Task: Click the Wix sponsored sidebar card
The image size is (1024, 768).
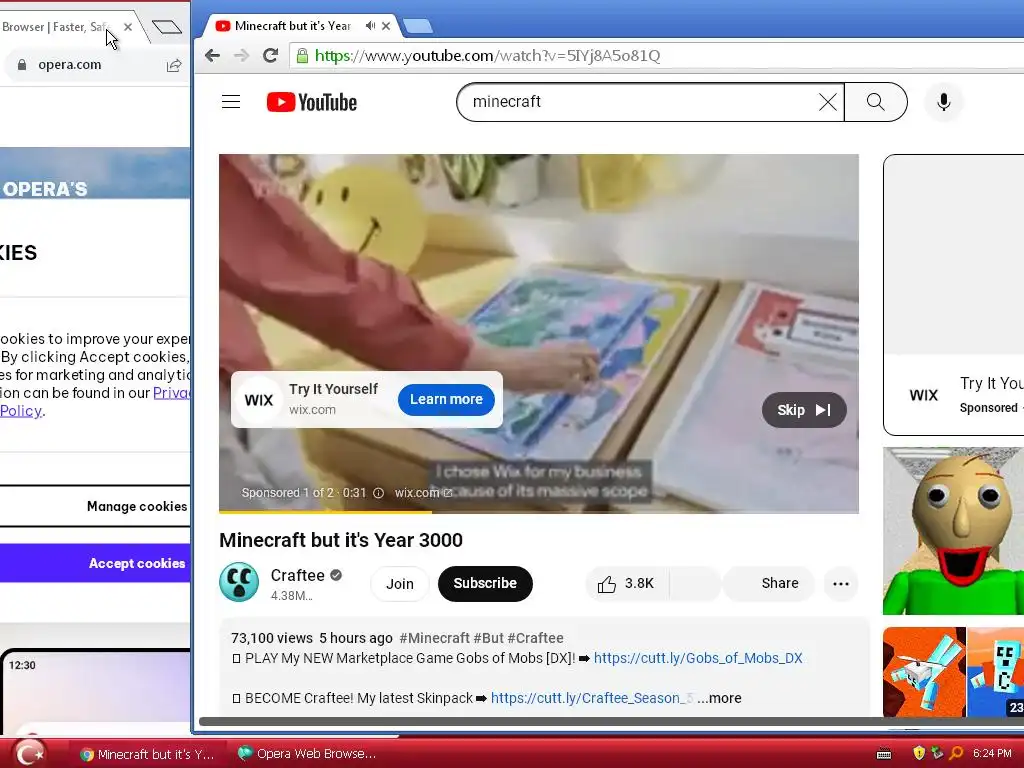Action: (x=953, y=295)
